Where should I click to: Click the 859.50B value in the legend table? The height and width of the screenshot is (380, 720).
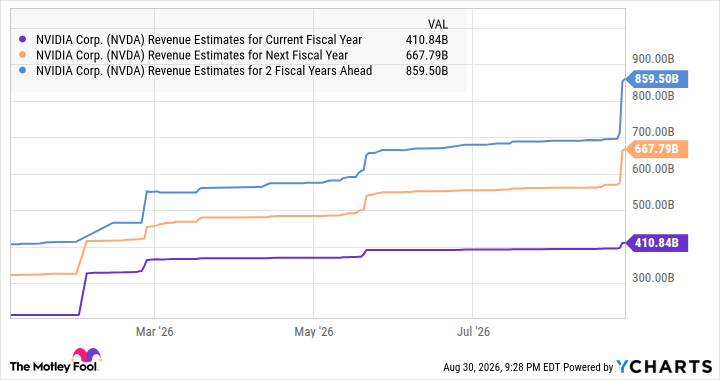tap(427, 71)
